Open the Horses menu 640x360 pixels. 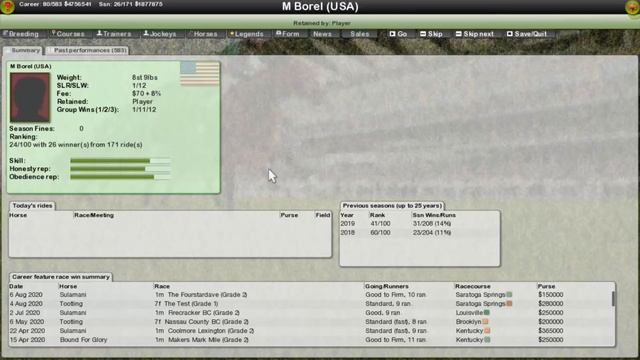(206, 34)
